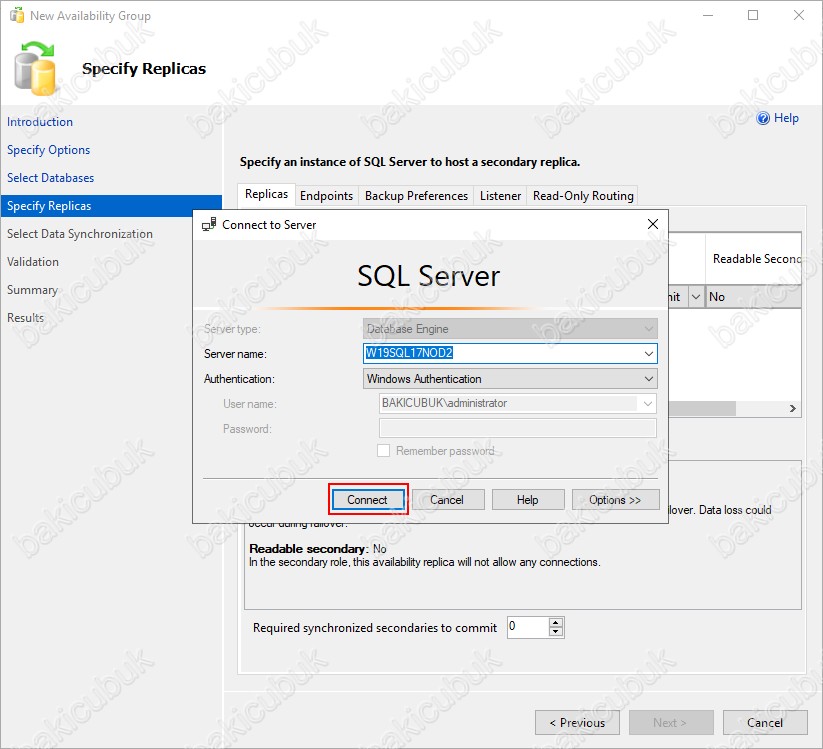
Task: Open the availability mode dropdown arrow in grid
Action: pos(695,297)
